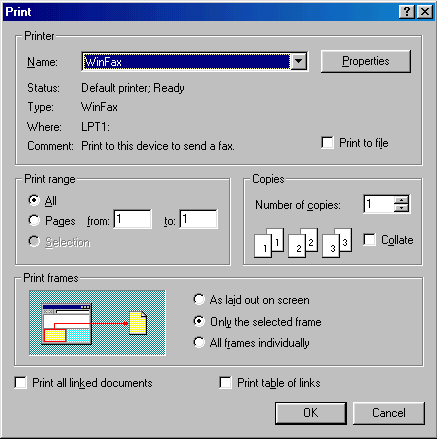This screenshot has height=439, width=437.
Task: Increase number of copies with up arrow
Action: tap(401, 199)
